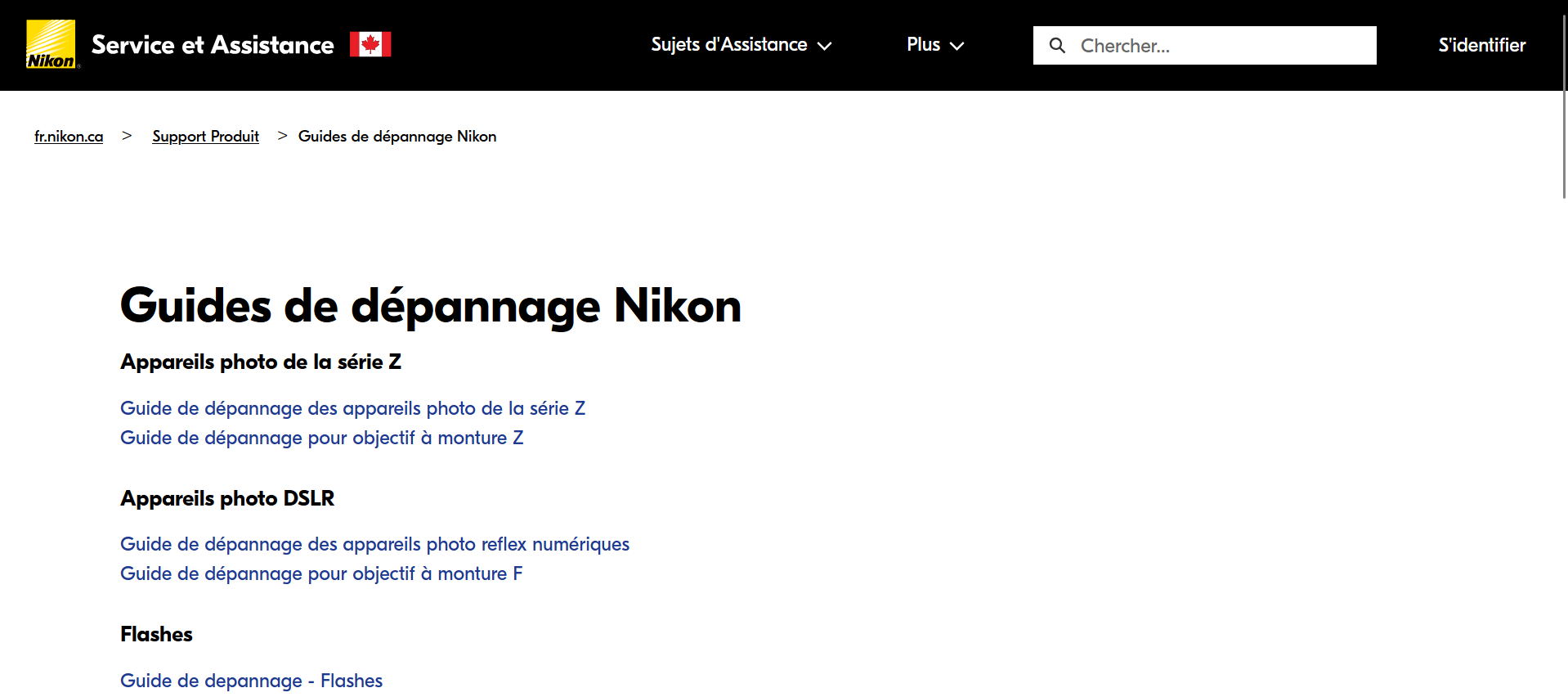Screen dimensions: 1568x697
Task: Go to the fr.nikon.ca breadcrumb
Action: [69, 137]
